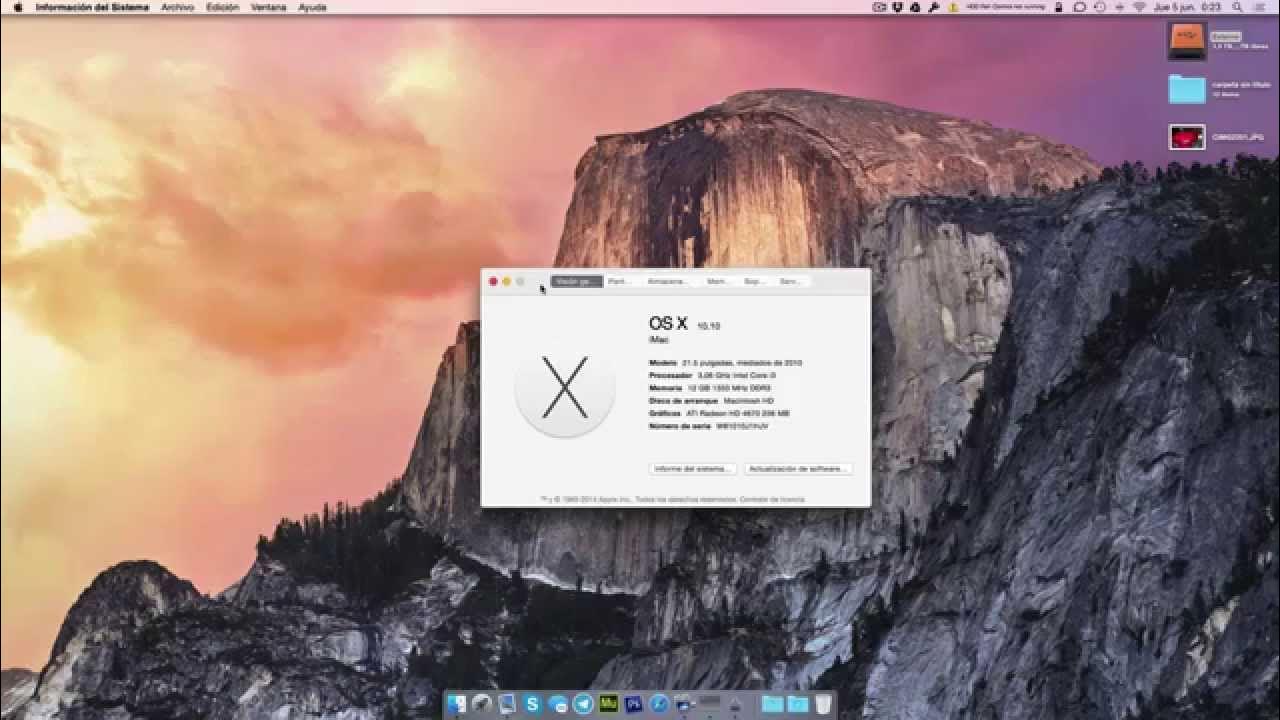Switch to the Memoria tab
The height and width of the screenshot is (720, 1280).
pos(719,281)
